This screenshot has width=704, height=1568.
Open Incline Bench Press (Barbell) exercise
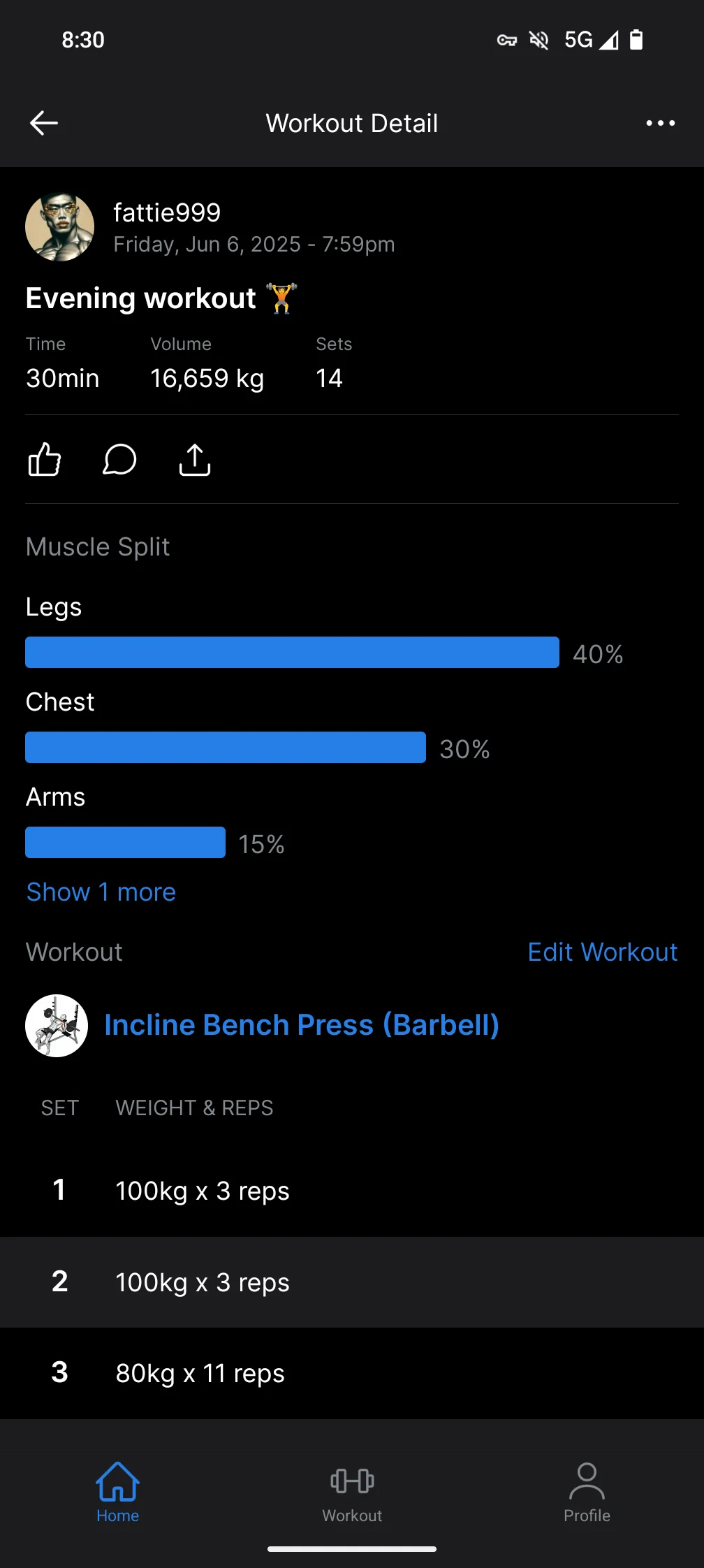[302, 1025]
